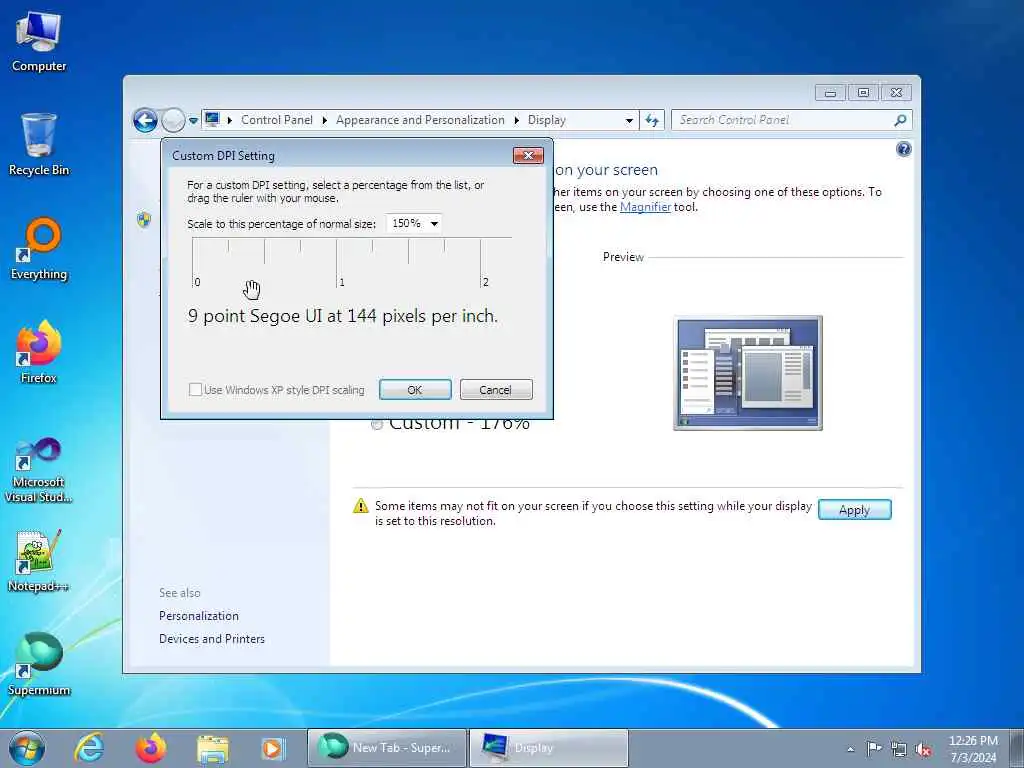Select the Display breadcrumb item

pyautogui.click(x=547, y=120)
